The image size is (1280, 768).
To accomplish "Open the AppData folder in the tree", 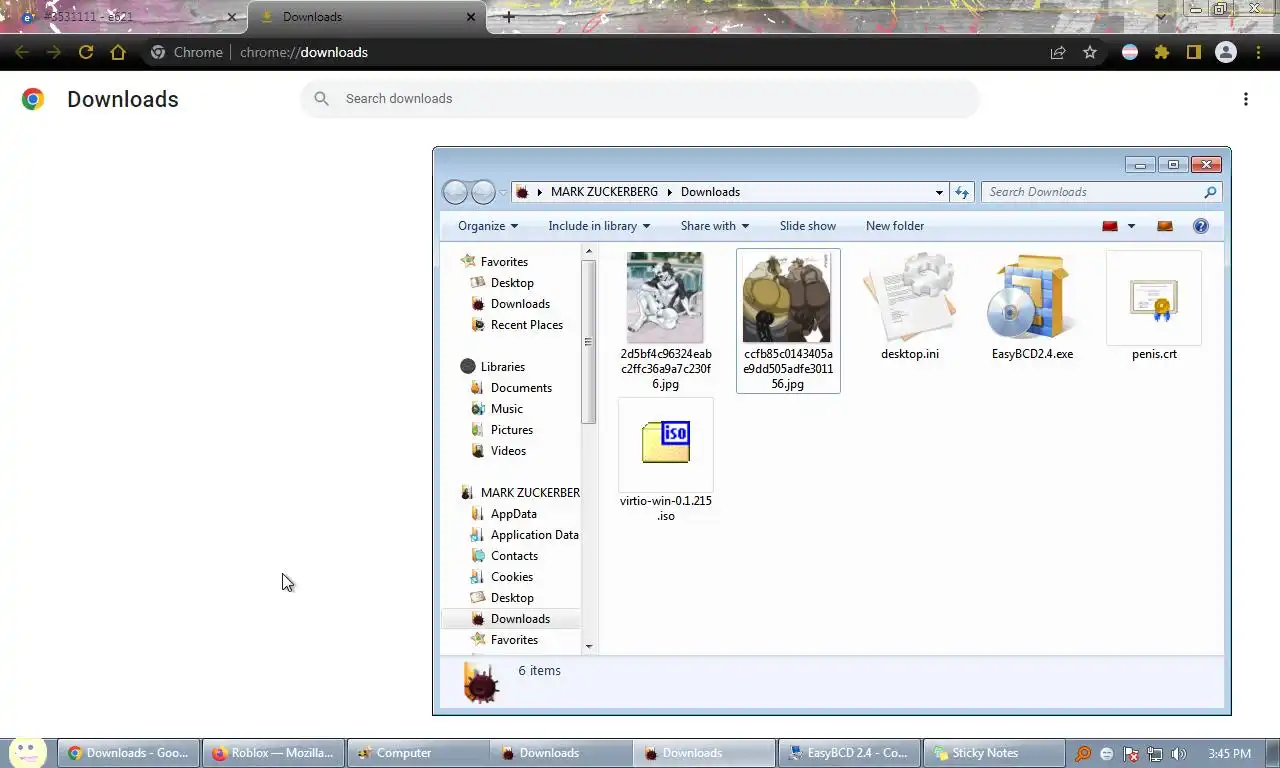I will pos(514,514).
